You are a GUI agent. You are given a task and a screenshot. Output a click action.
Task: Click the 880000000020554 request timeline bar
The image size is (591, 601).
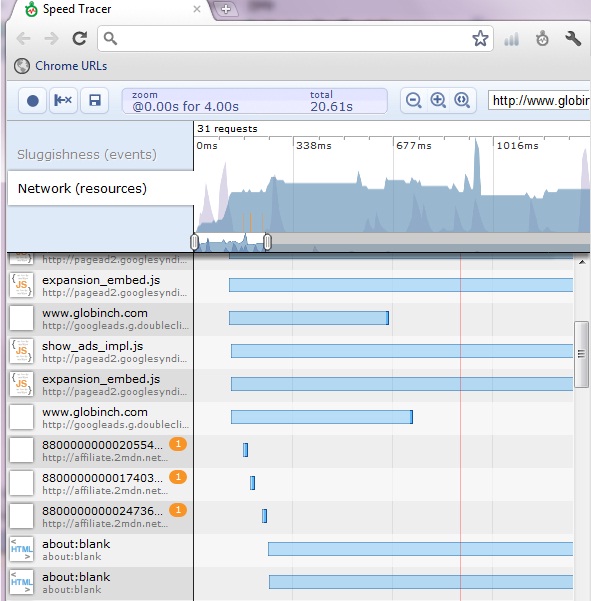click(245, 450)
